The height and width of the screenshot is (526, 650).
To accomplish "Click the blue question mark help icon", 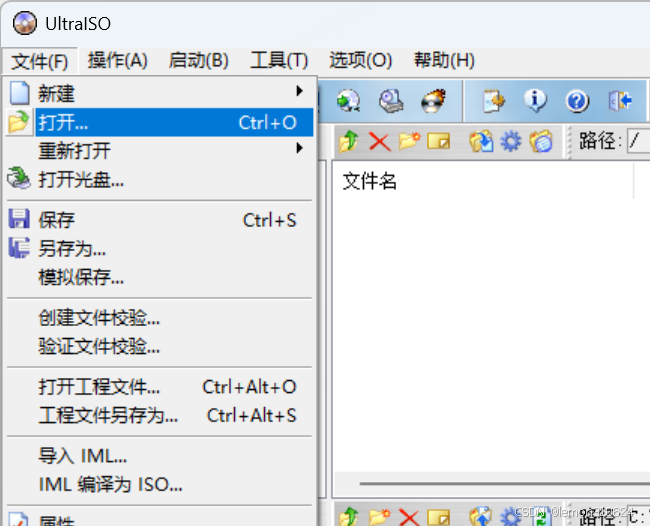I will [x=577, y=101].
